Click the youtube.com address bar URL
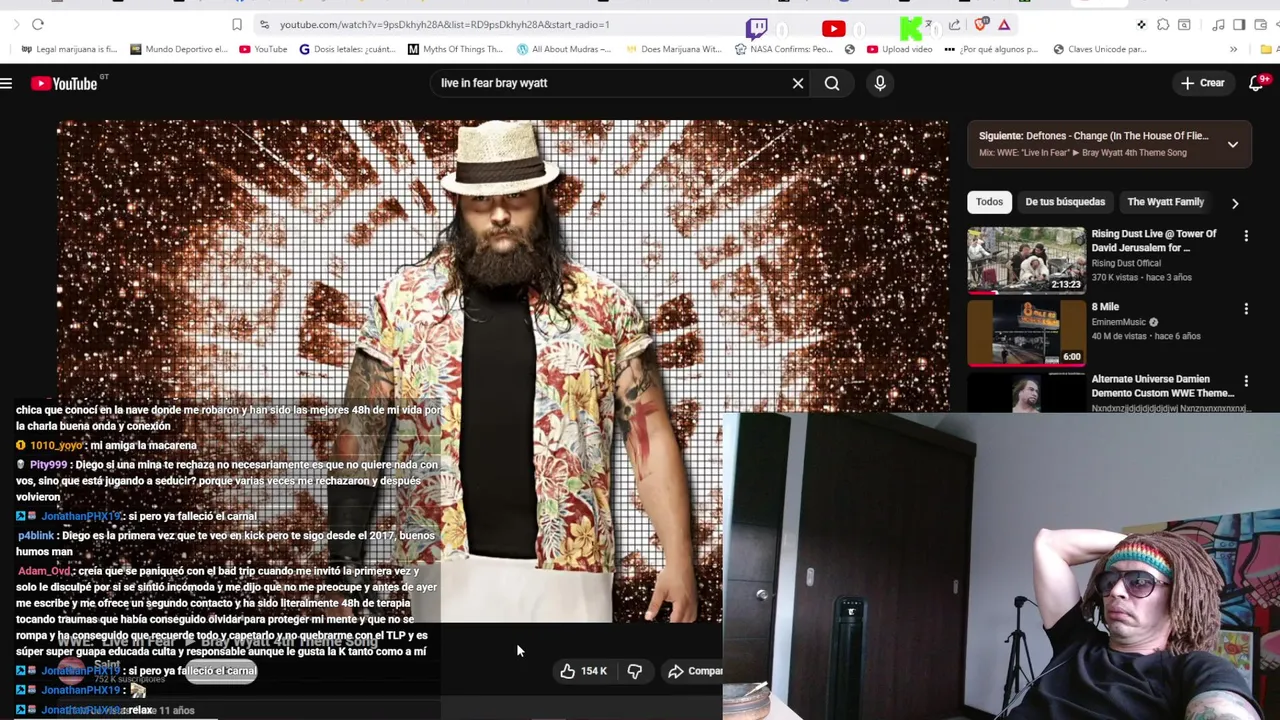Image resolution: width=1280 pixels, height=720 pixels. (x=444, y=24)
